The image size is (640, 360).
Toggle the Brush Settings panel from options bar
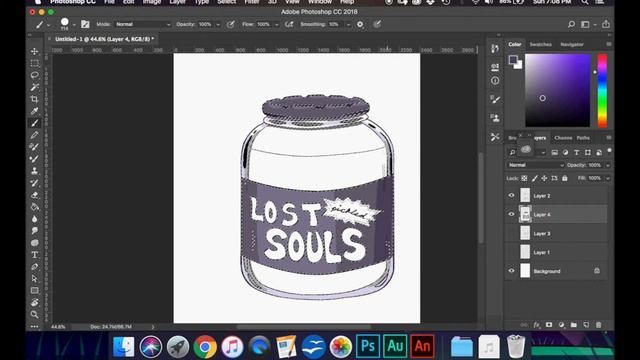(x=85, y=24)
